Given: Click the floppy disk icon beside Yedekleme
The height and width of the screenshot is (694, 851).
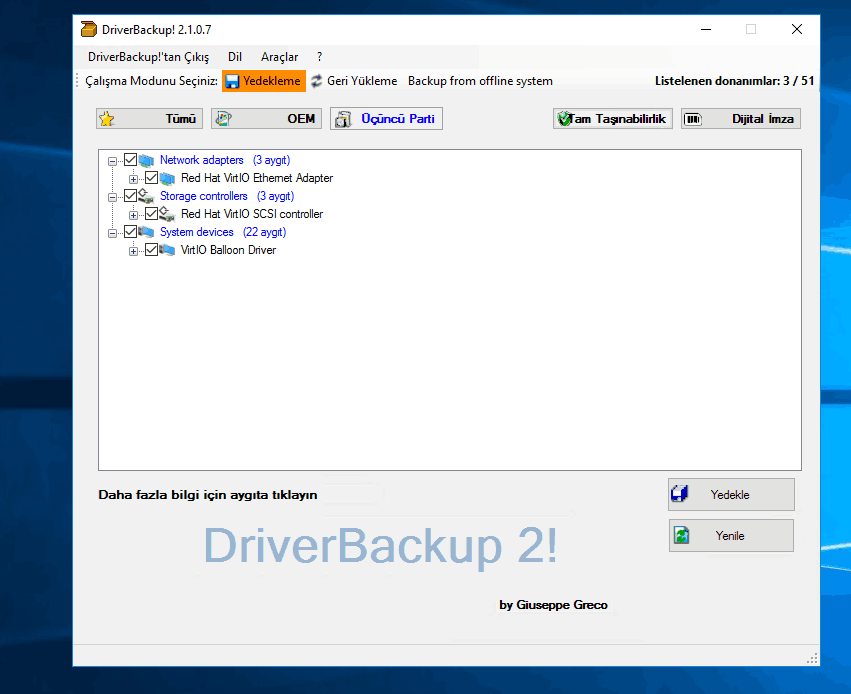Looking at the screenshot, I should [x=232, y=81].
